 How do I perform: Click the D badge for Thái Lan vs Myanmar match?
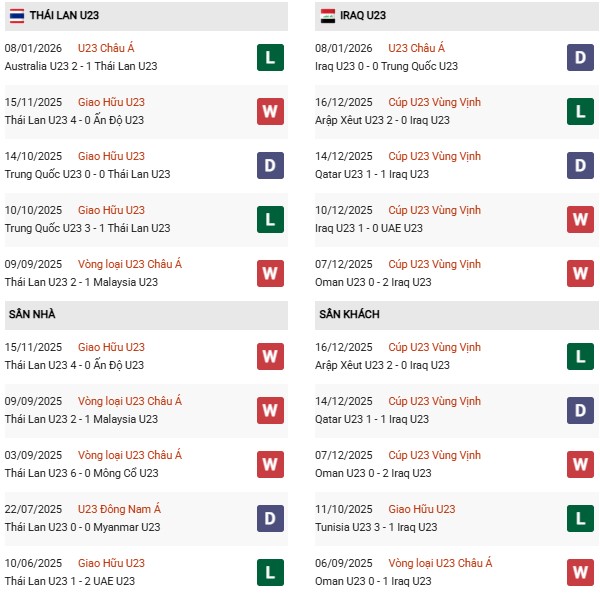(x=270, y=518)
